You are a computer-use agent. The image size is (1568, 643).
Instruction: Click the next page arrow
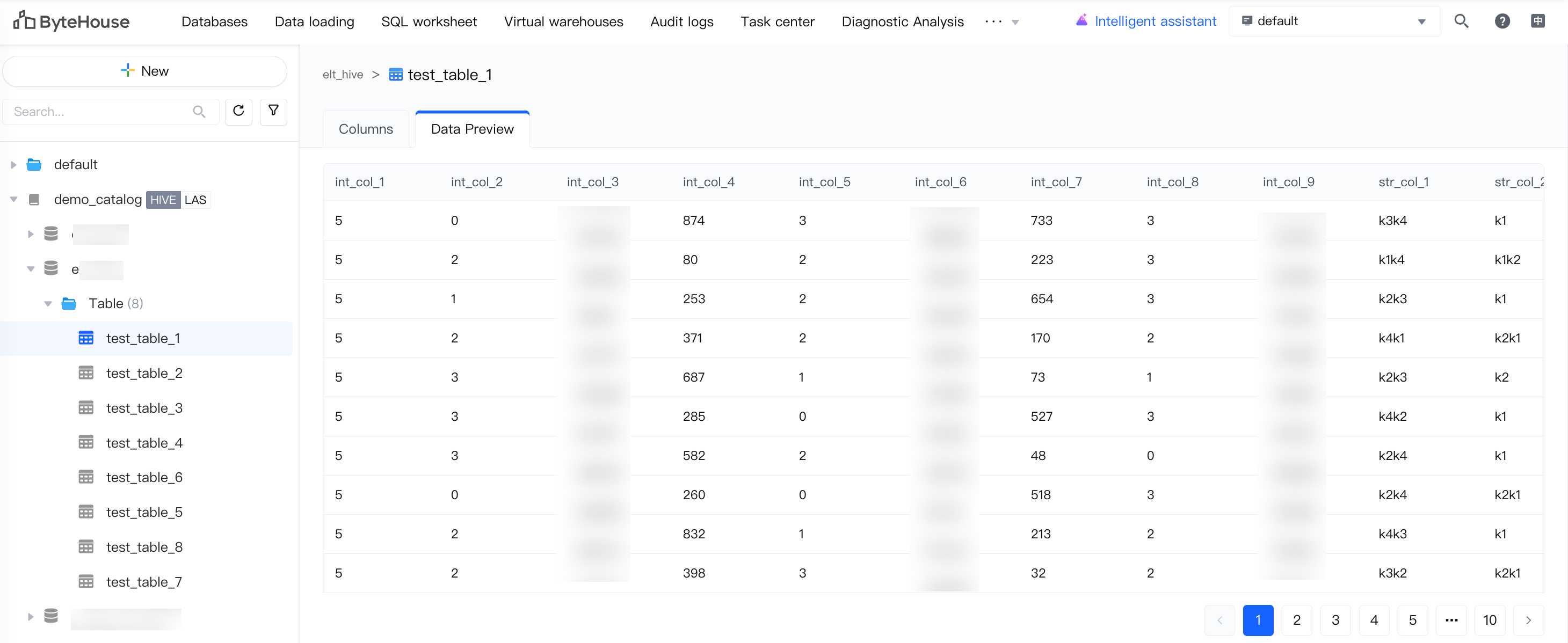point(1528,620)
